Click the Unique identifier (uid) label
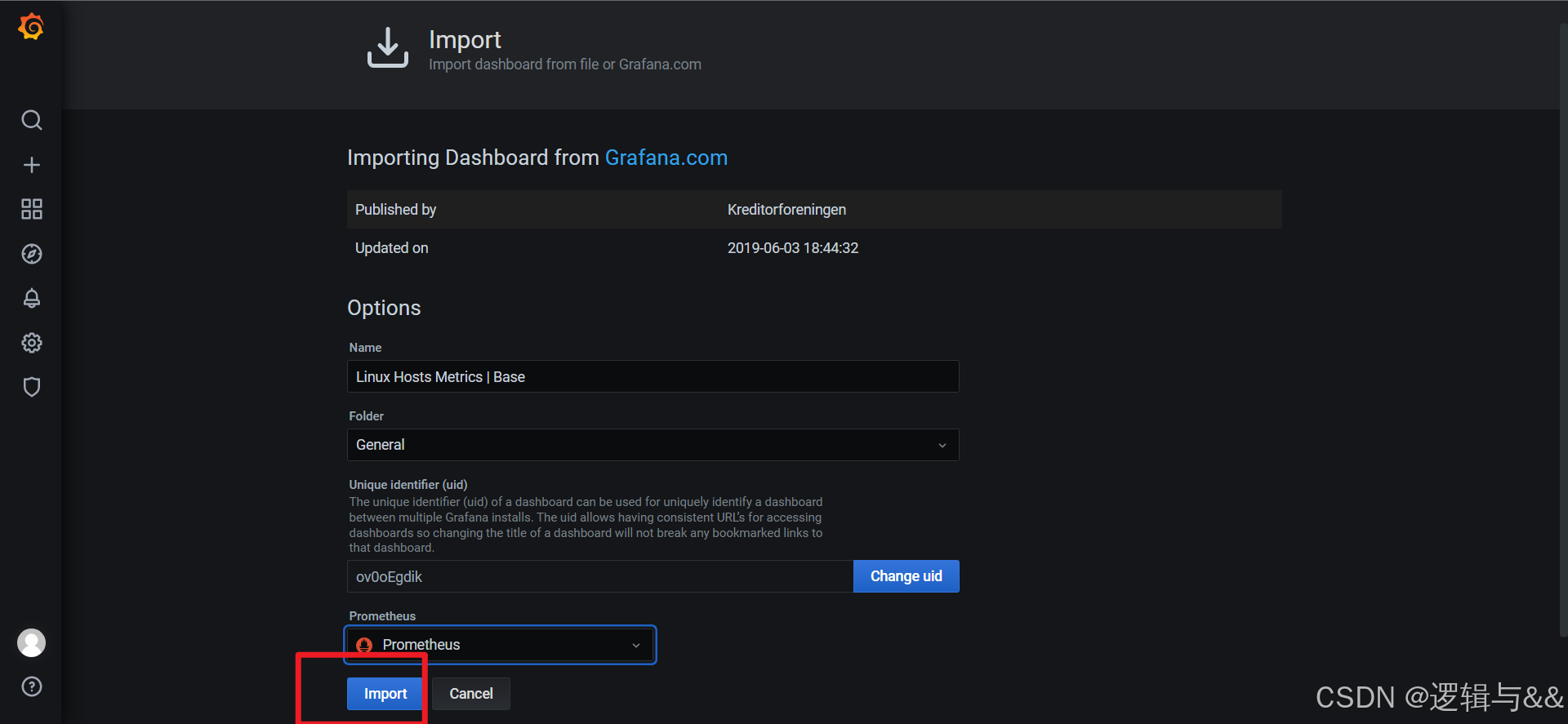1568x724 pixels. point(408,485)
